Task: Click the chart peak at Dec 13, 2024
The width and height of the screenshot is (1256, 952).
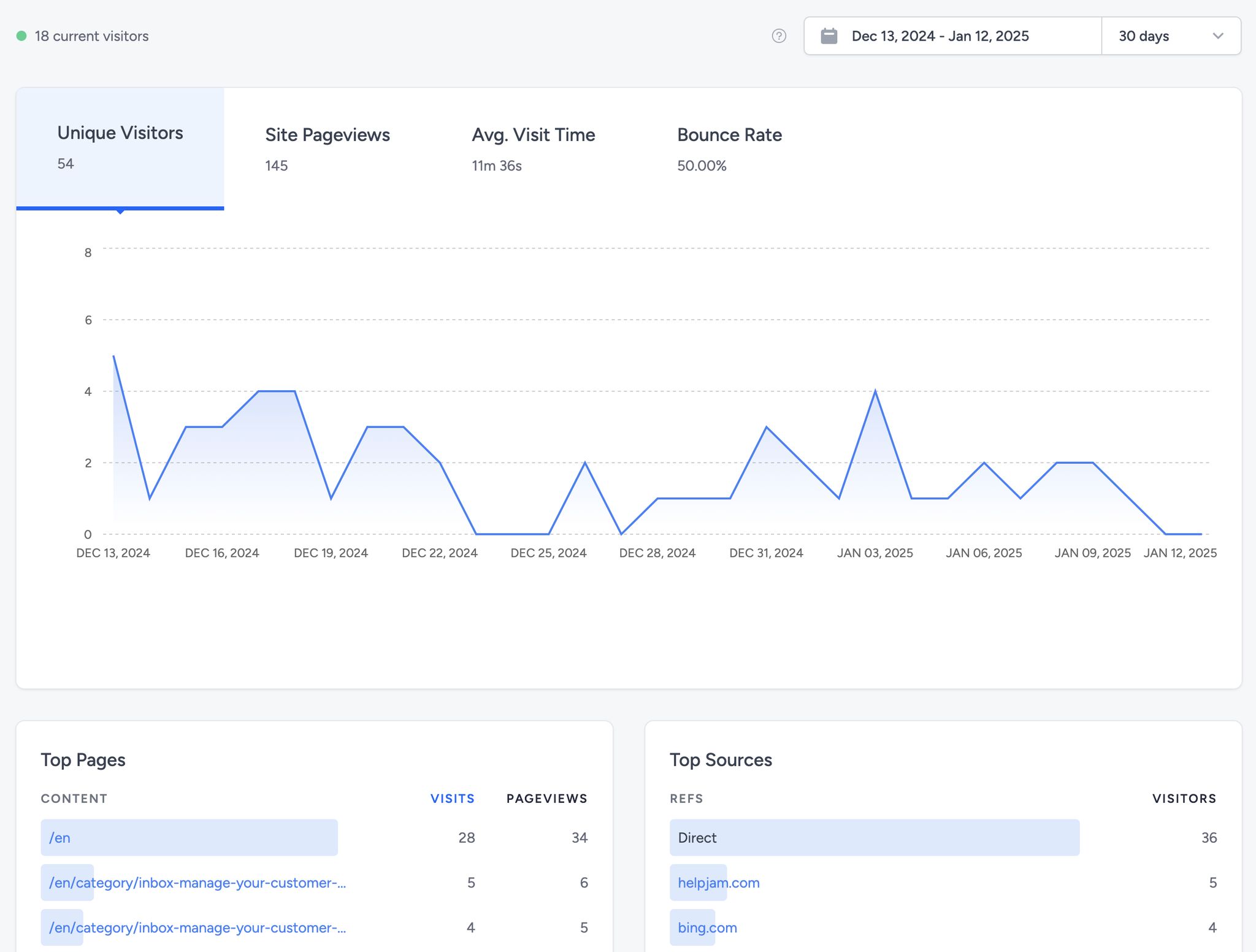Action: [113, 356]
